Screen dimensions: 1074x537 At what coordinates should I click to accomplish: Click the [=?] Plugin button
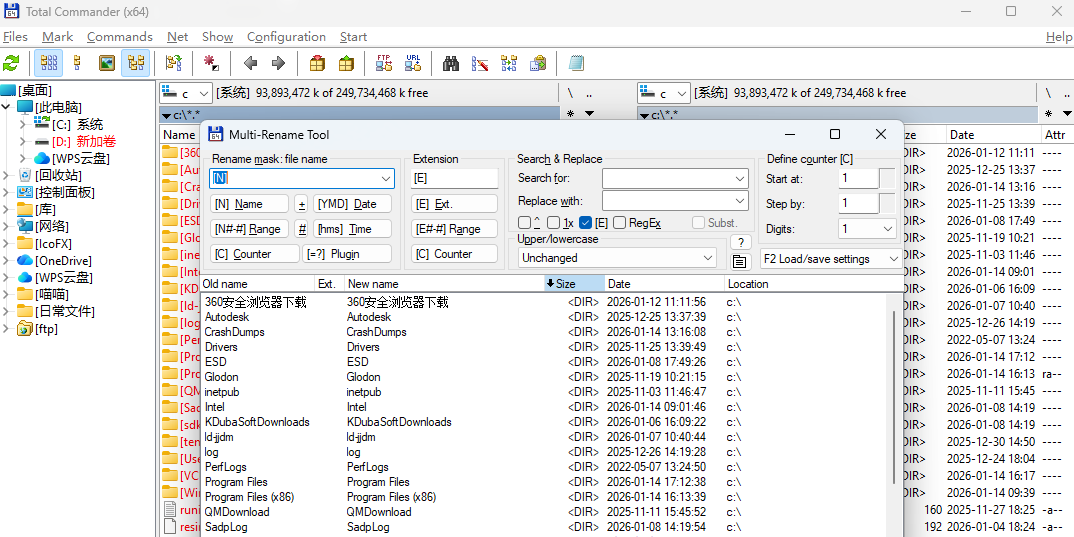click(x=347, y=254)
